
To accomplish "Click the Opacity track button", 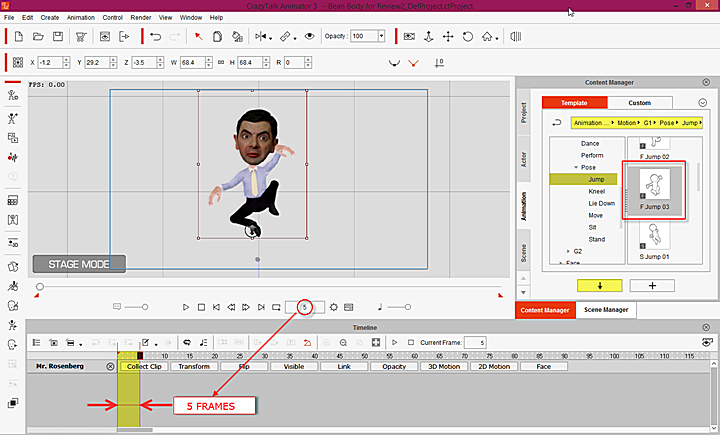I will pos(394,366).
